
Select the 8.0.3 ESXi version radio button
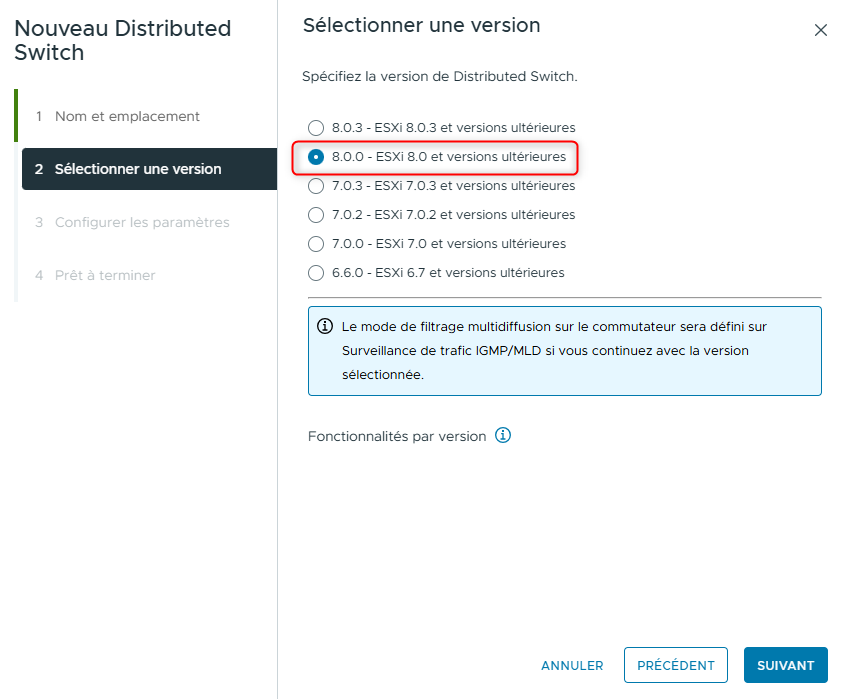(316, 128)
